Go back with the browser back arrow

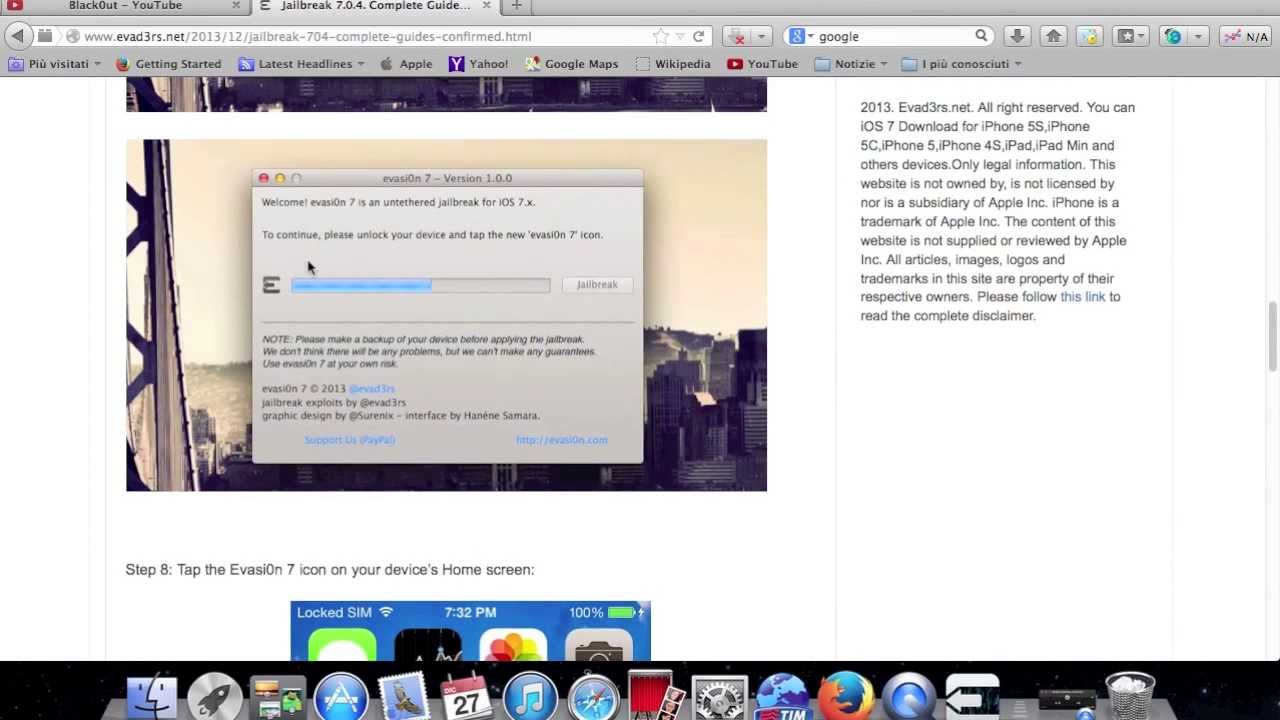(17, 36)
